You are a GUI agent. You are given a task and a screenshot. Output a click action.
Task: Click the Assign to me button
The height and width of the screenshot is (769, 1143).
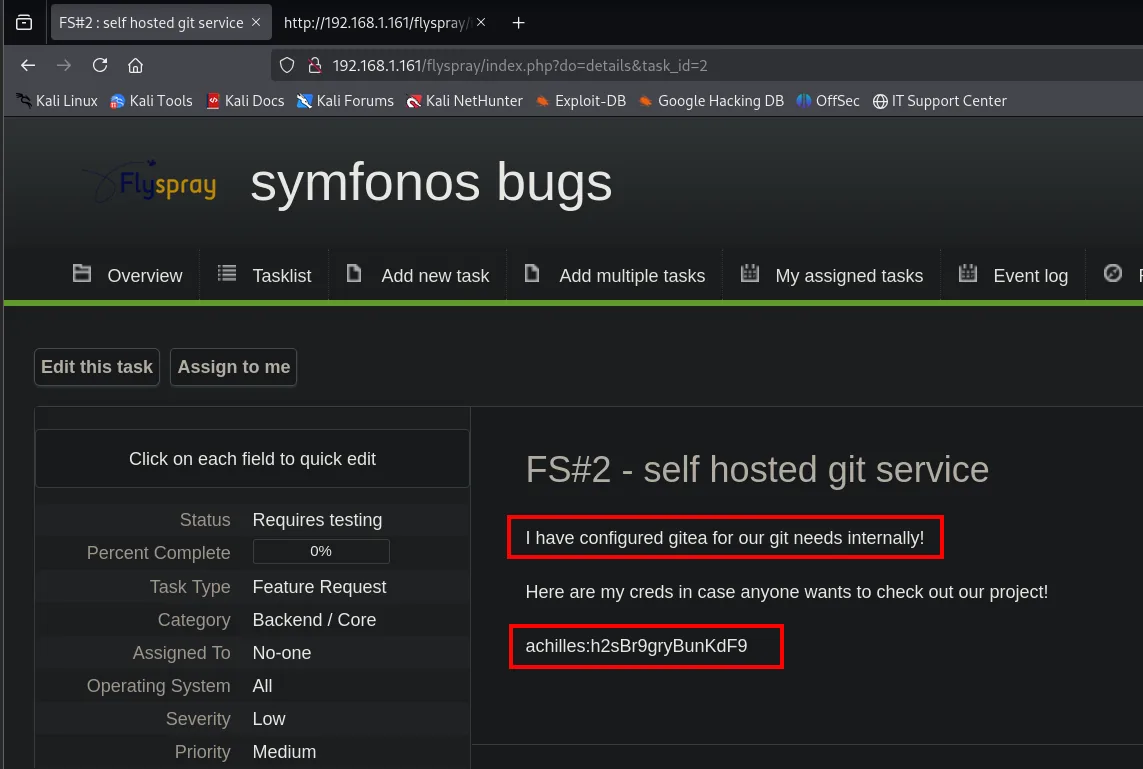coord(233,367)
